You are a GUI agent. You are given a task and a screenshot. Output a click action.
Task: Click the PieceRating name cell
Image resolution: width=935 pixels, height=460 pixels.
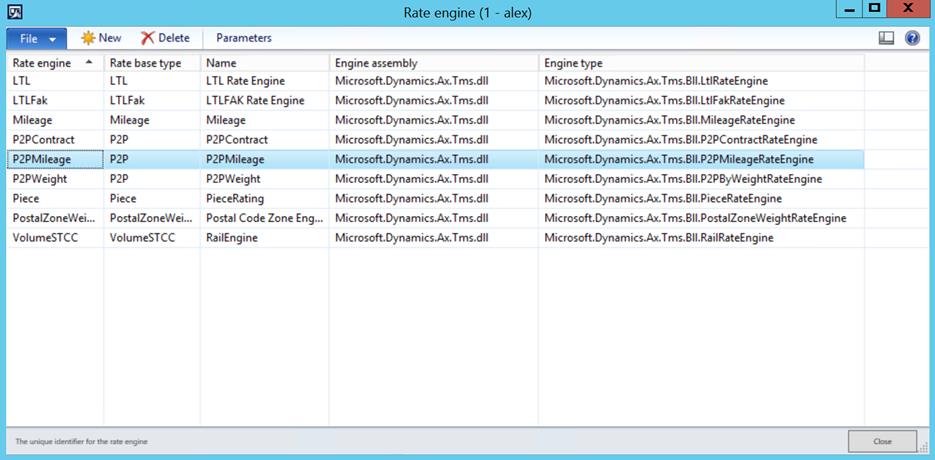coord(265,198)
